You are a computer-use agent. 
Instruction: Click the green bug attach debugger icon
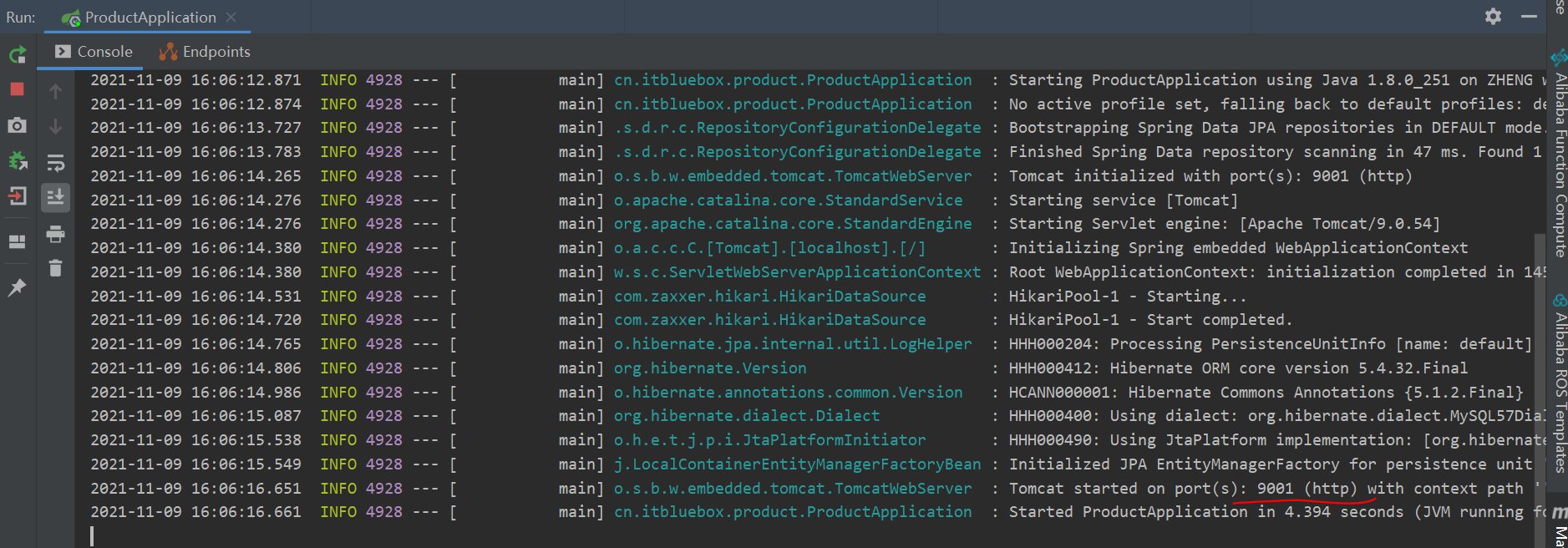[x=18, y=160]
